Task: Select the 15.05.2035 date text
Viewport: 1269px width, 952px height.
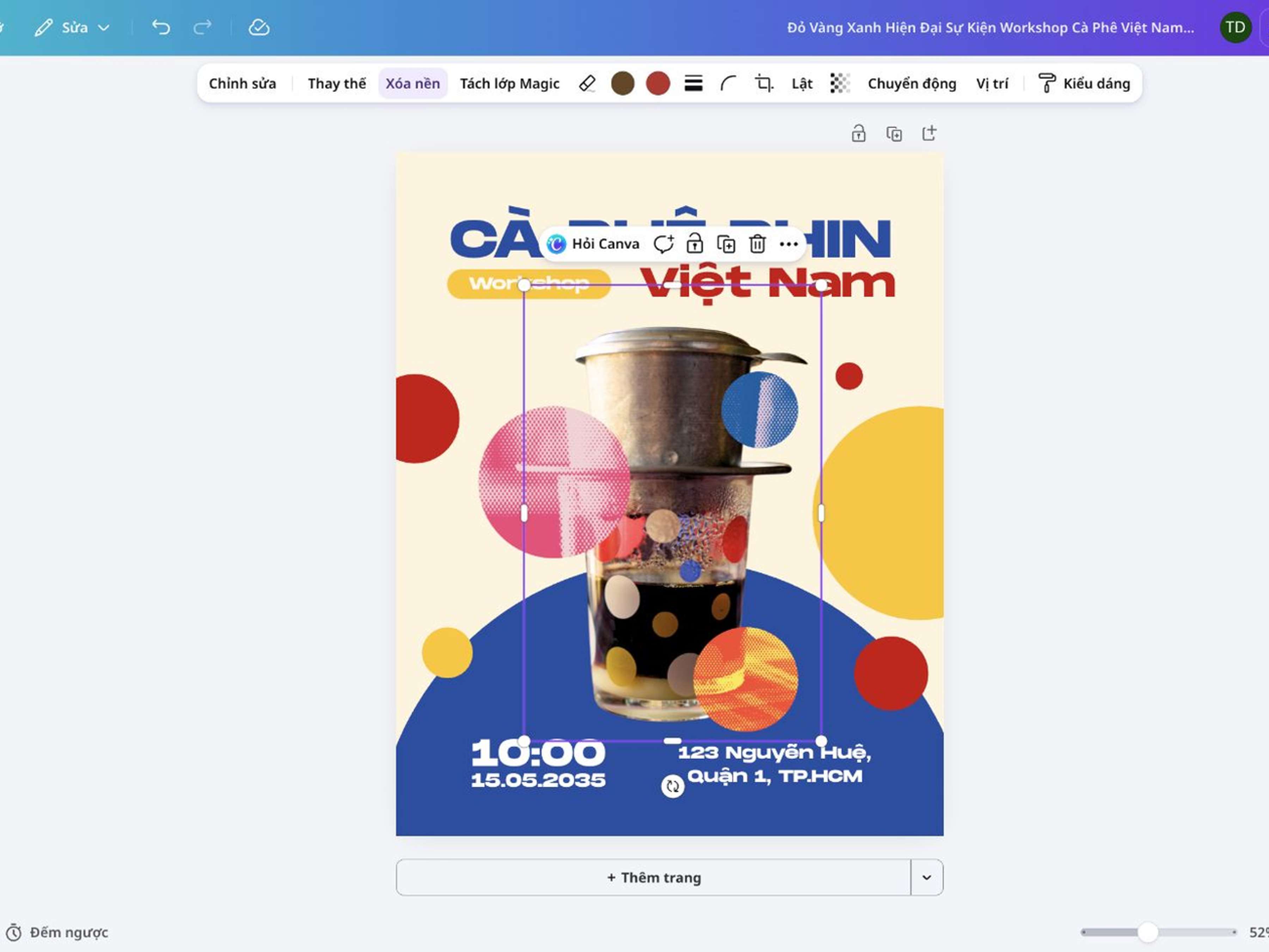Action: 538,780
